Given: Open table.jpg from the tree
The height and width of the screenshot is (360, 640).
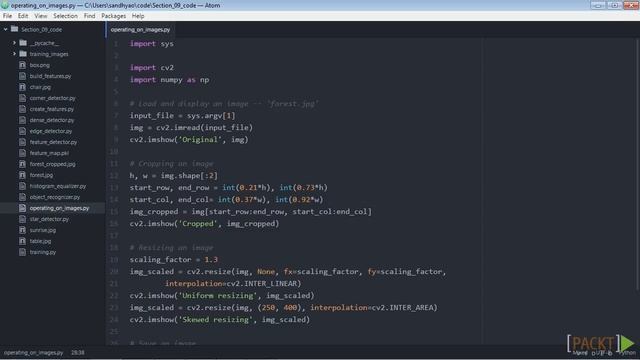Looking at the screenshot, I should coord(40,242).
